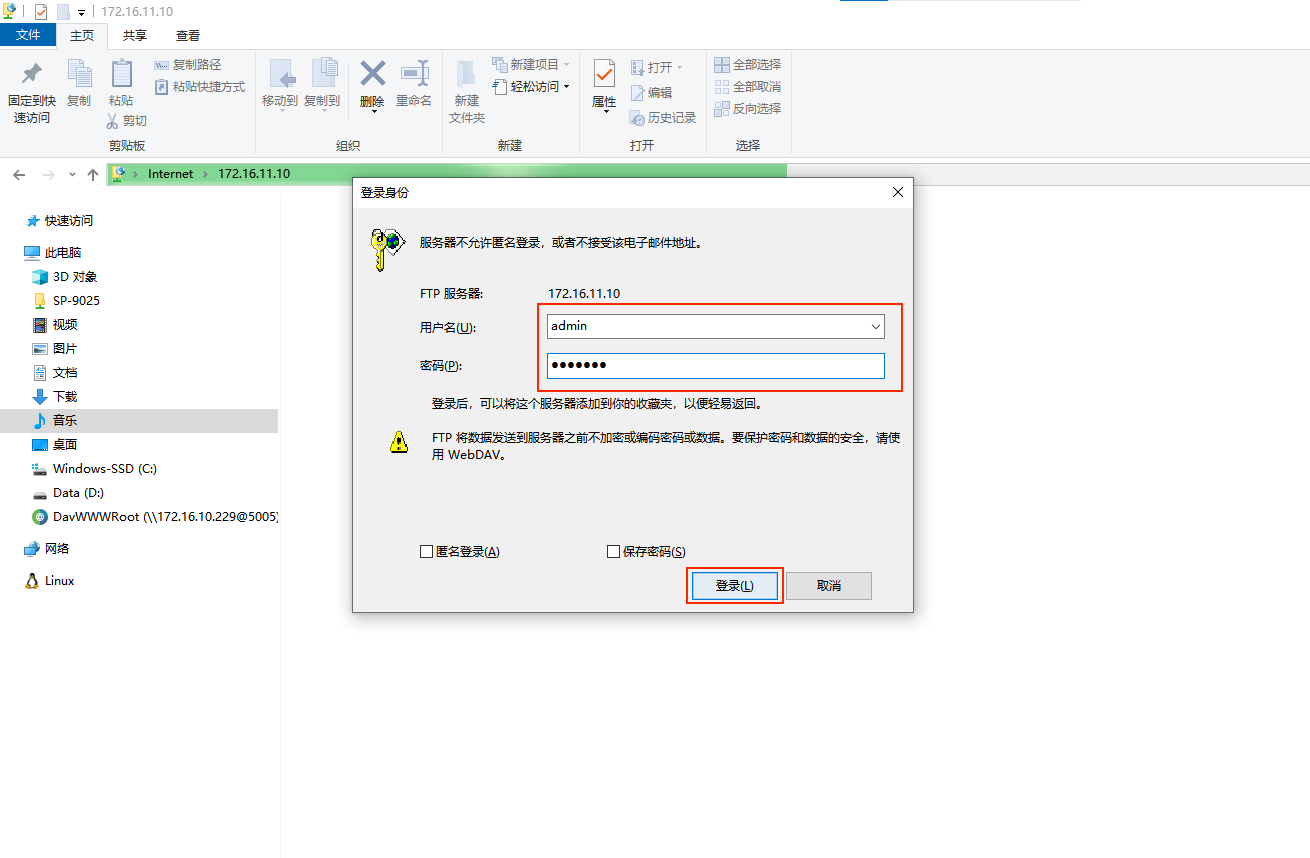Click the Cancel button in the dialog
Image resolution: width=1310 pixels, height=858 pixels.
(x=828, y=586)
